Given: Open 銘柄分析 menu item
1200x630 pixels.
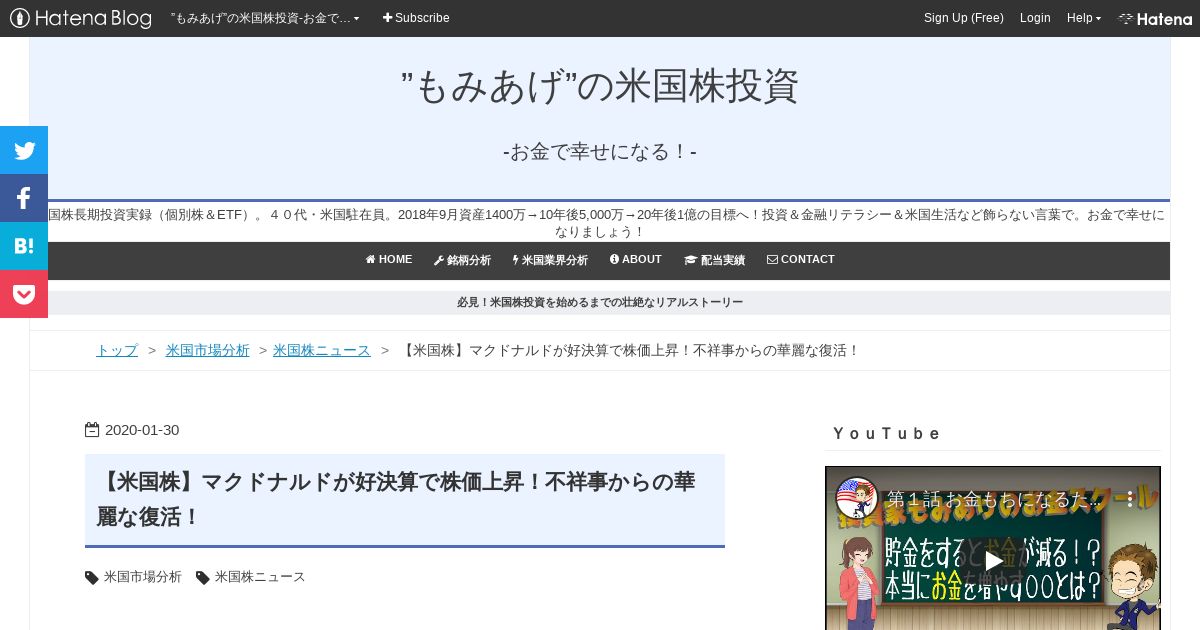Looking at the screenshot, I should (462, 260).
